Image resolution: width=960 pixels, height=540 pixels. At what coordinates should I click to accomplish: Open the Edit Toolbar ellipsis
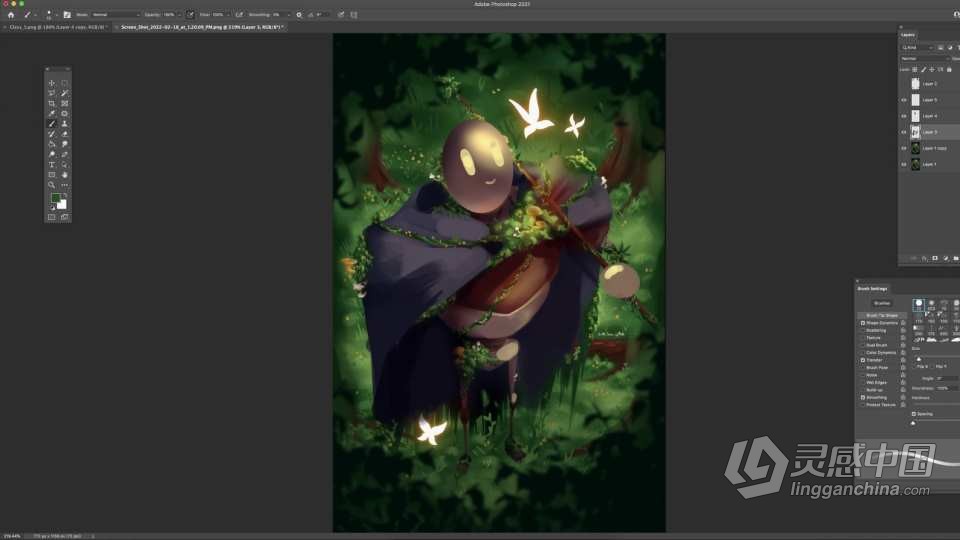[64, 185]
